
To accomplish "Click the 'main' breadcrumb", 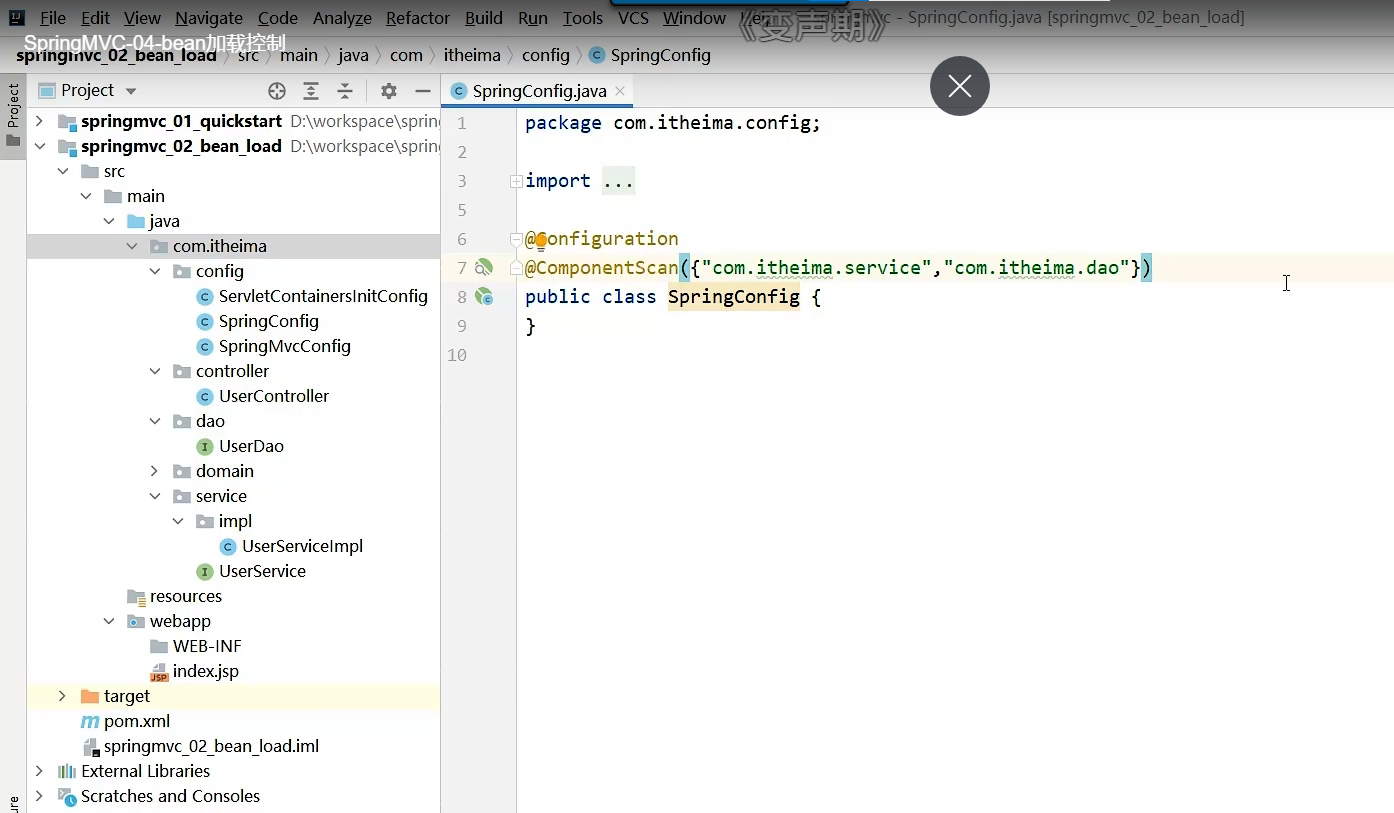I will 298,55.
